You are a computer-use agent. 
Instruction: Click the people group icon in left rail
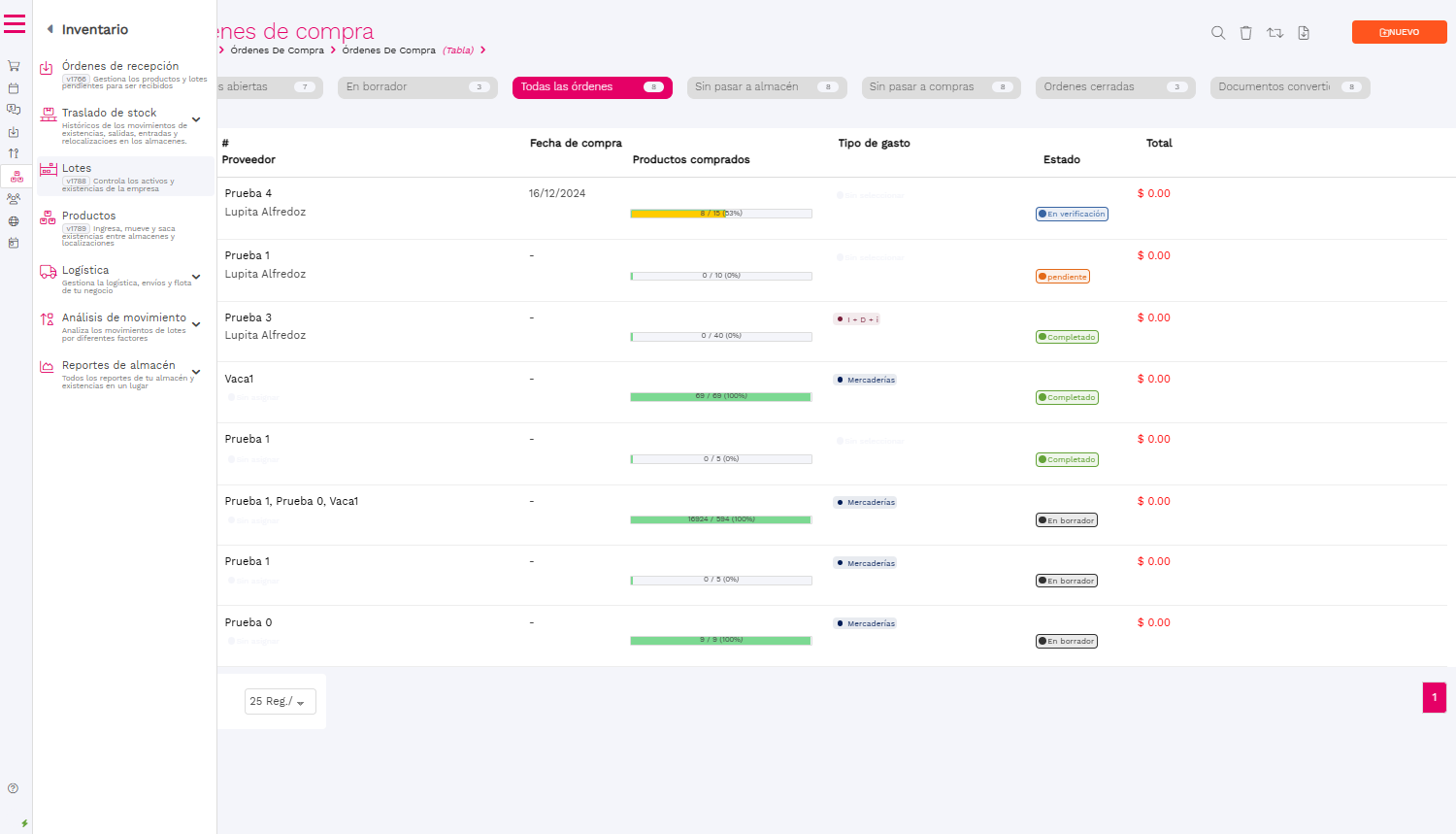[14, 199]
